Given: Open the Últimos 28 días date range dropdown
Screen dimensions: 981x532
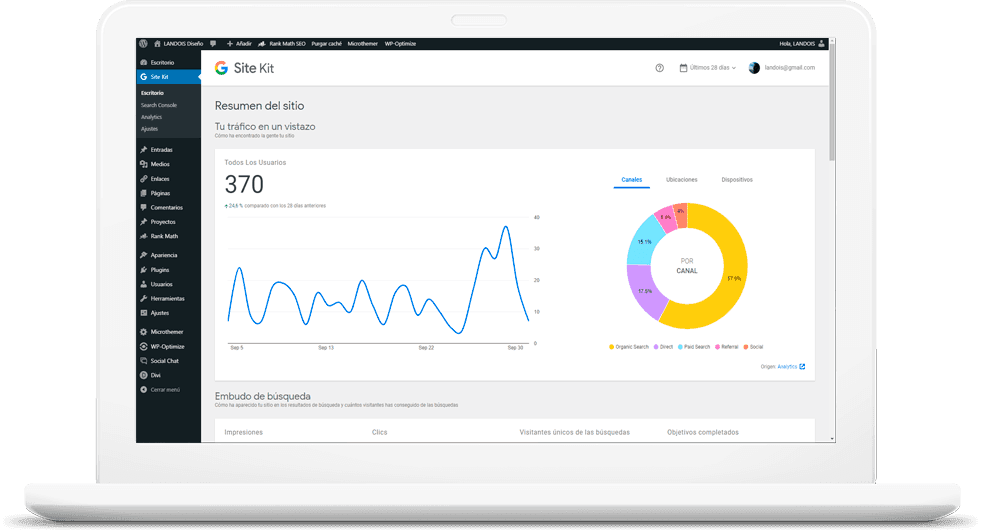Looking at the screenshot, I should click(708, 68).
